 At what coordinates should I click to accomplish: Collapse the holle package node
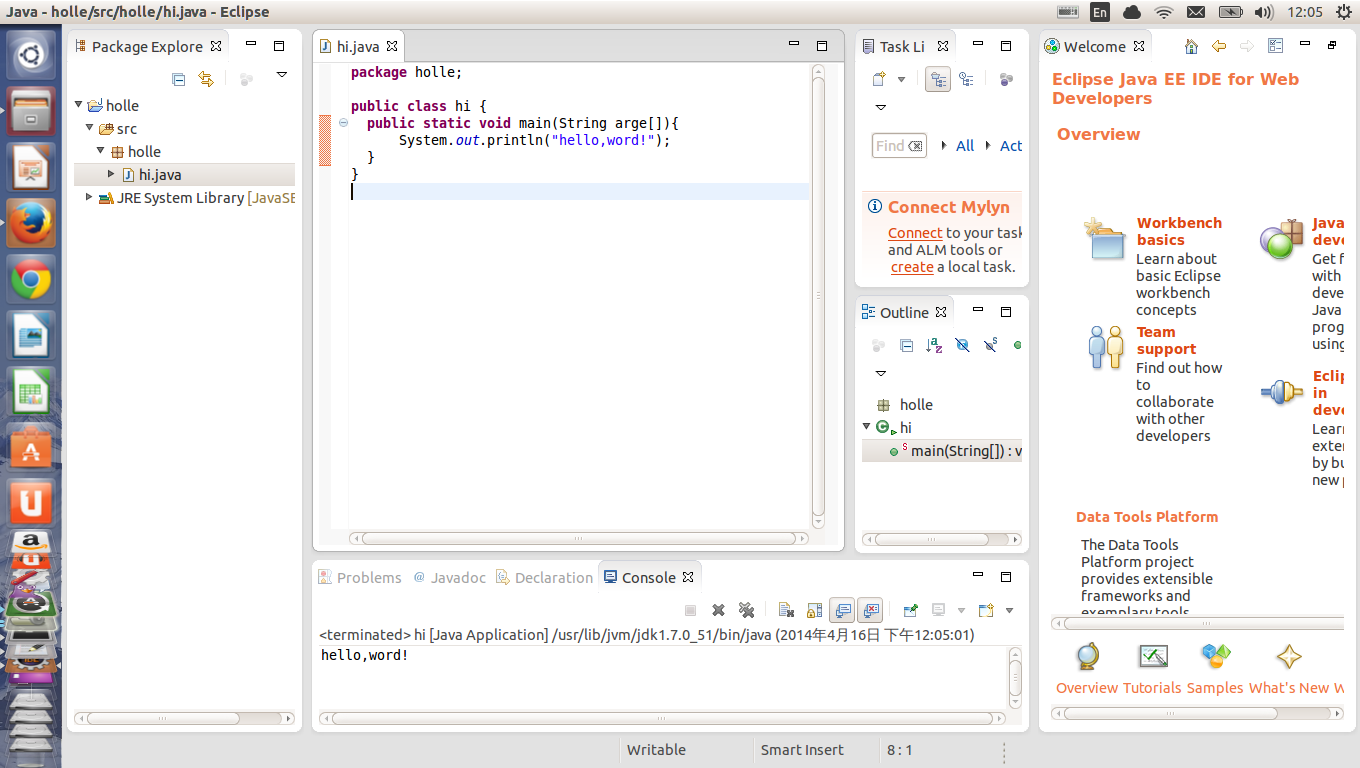[x=101, y=150]
